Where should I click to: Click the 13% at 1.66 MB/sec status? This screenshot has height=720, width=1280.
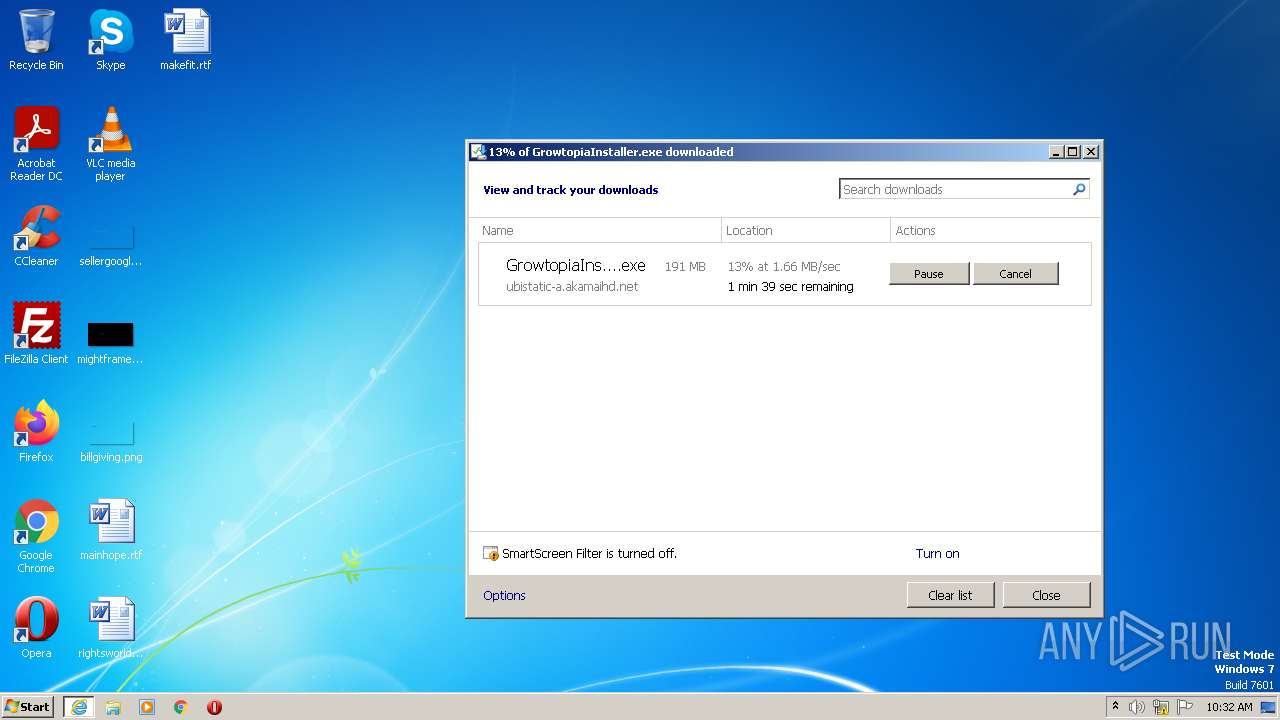(784, 267)
